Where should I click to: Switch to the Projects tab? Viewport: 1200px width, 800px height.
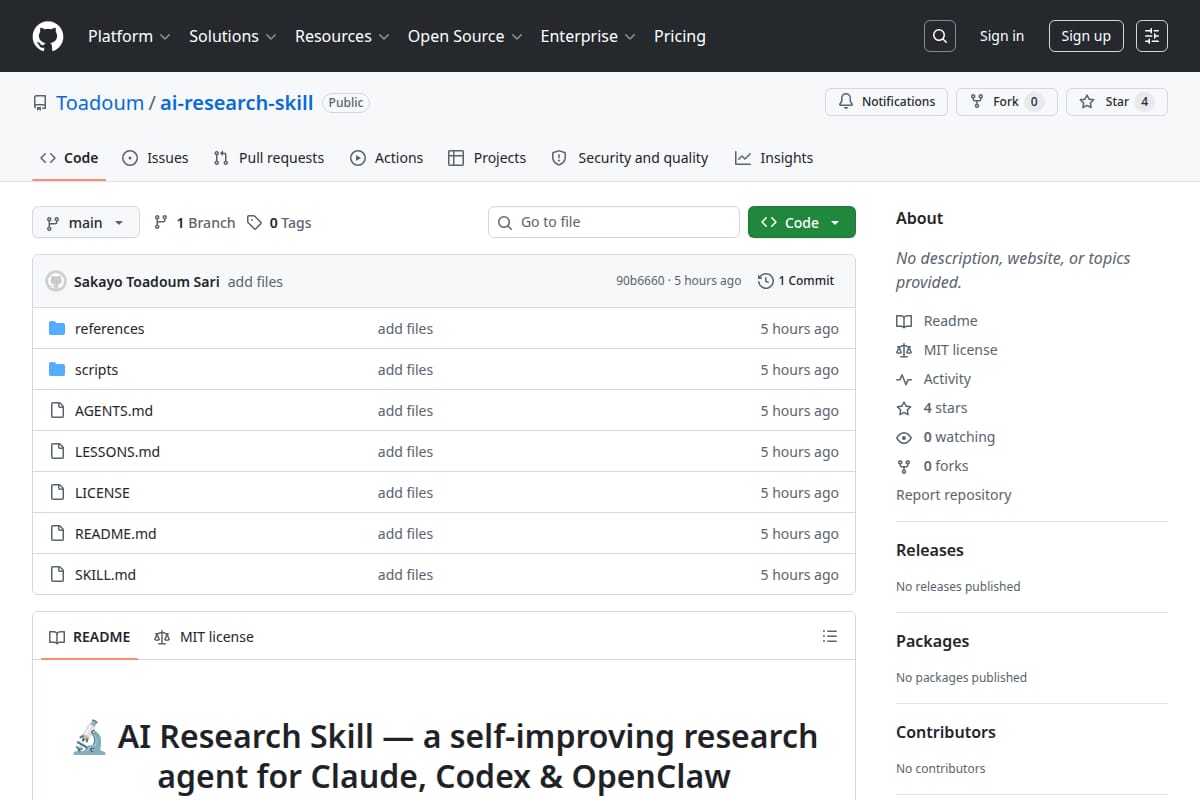[487, 158]
